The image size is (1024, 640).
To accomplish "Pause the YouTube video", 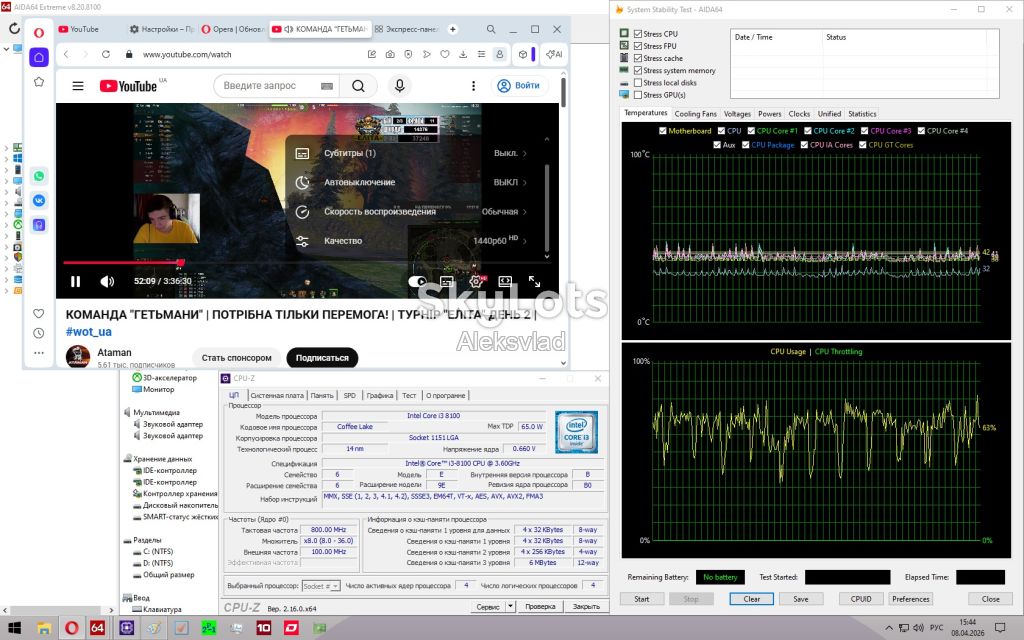I will (x=76, y=281).
